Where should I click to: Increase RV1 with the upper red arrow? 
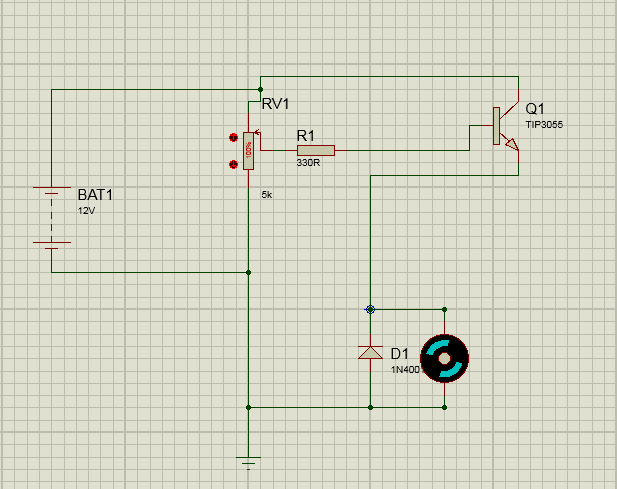pyautogui.click(x=233, y=138)
